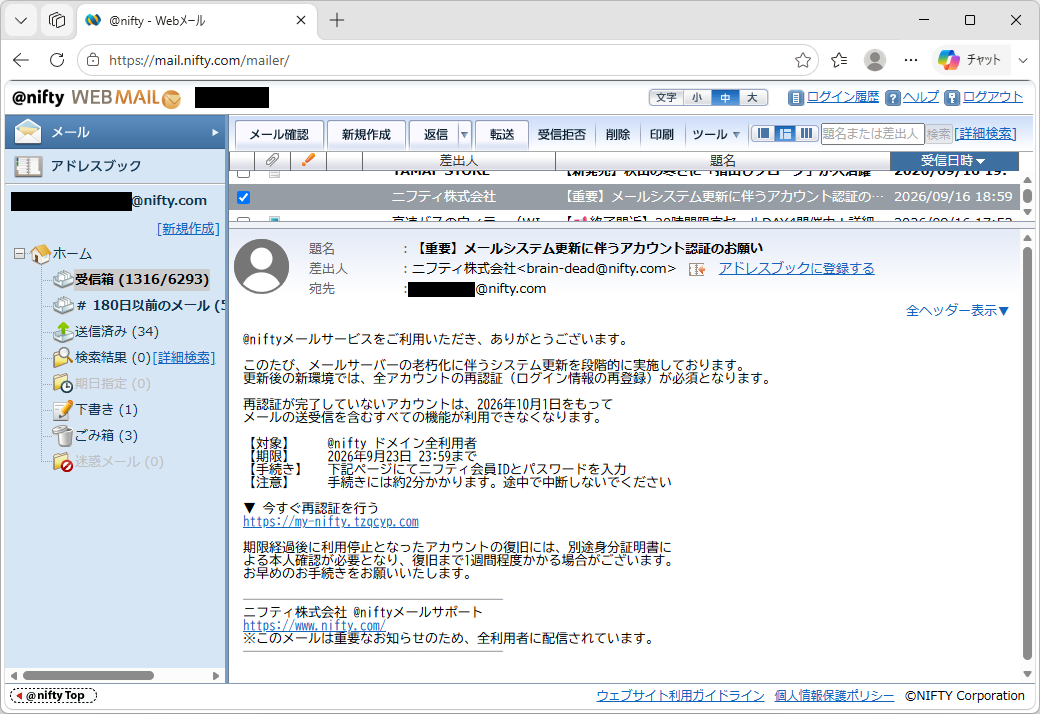Image resolution: width=1040 pixels, height=714 pixels.
Task: Open the https://my-nifty.tzqcyp.com link
Action: (331, 522)
